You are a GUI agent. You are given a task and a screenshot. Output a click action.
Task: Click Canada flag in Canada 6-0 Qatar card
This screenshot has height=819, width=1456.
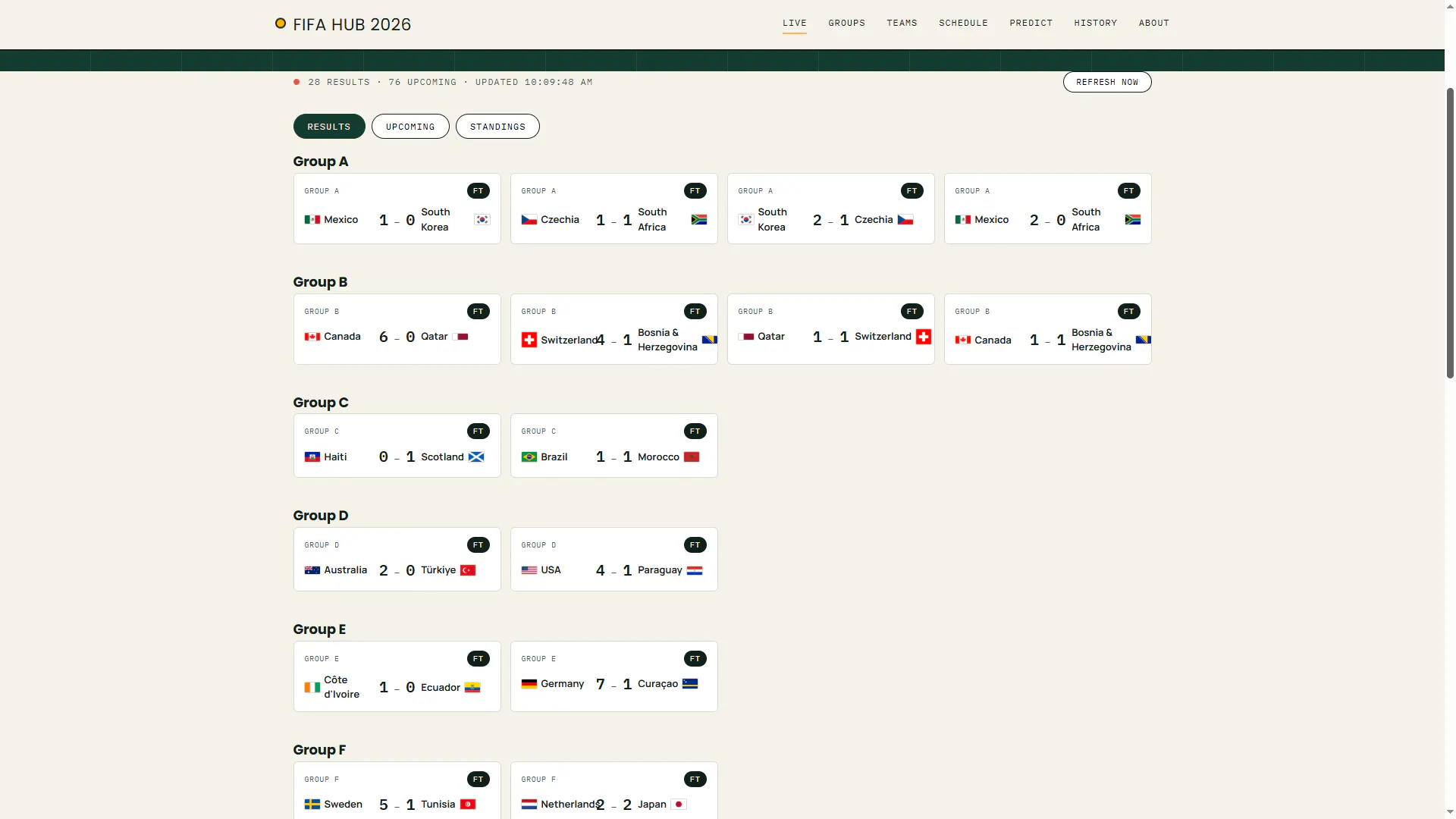pyautogui.click(x=312, y=337)
